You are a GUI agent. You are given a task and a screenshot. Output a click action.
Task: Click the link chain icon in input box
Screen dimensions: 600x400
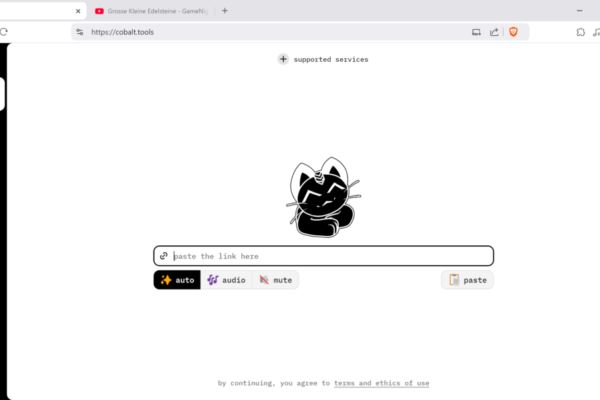coord(164,256)
